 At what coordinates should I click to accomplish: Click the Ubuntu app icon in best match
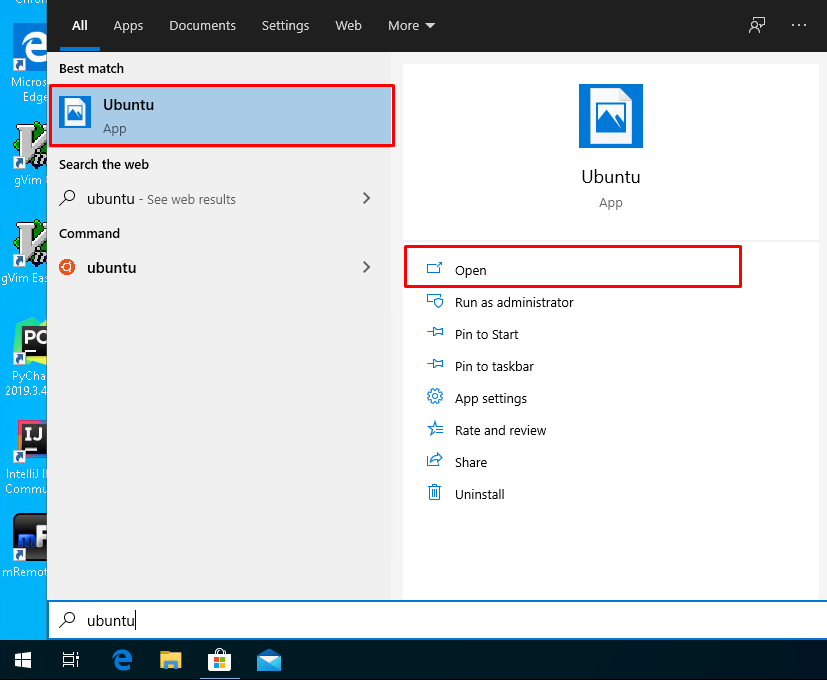[x=75, y=112]
